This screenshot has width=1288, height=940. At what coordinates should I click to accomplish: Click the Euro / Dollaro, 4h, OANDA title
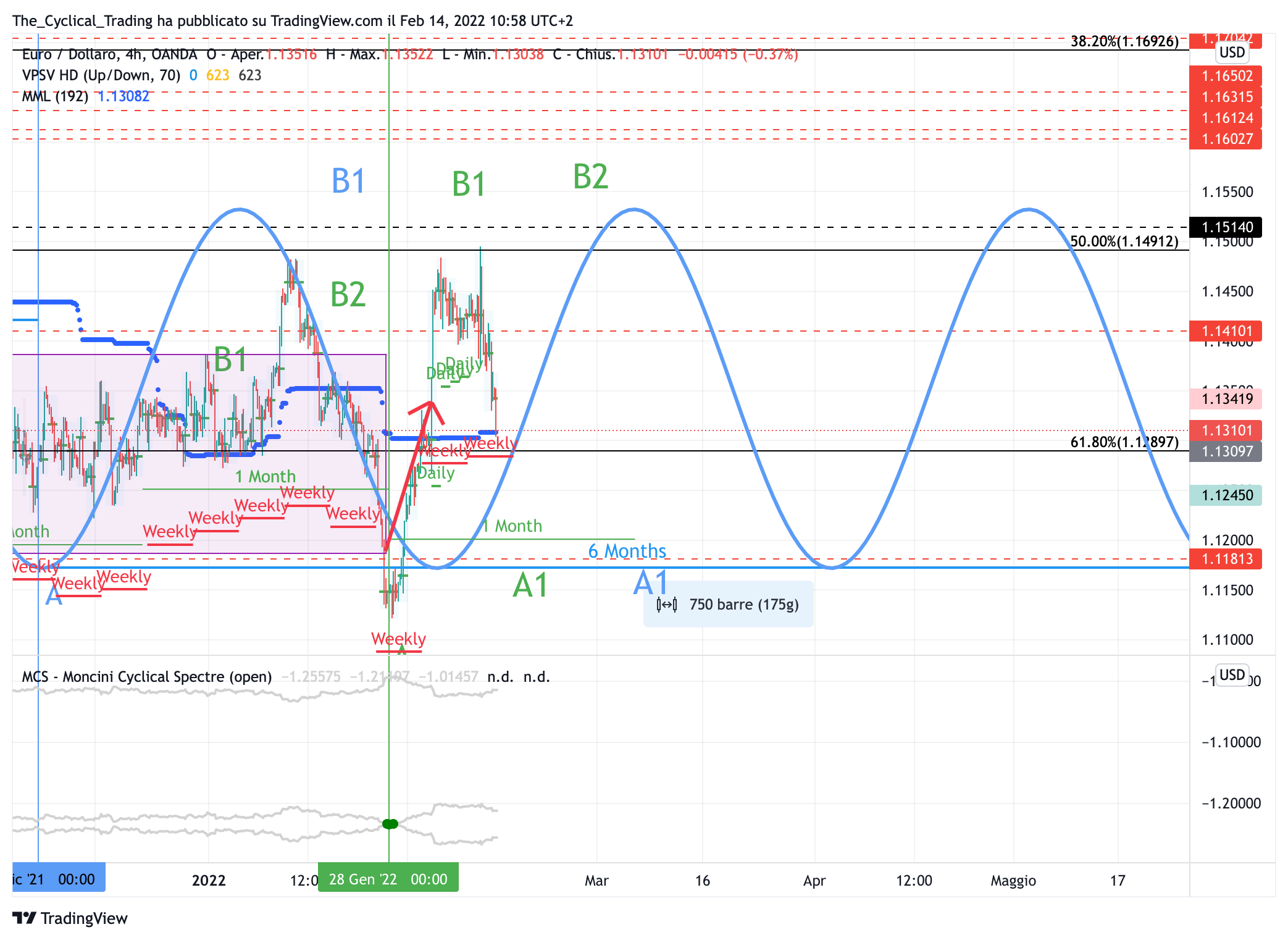click(109, 54)
